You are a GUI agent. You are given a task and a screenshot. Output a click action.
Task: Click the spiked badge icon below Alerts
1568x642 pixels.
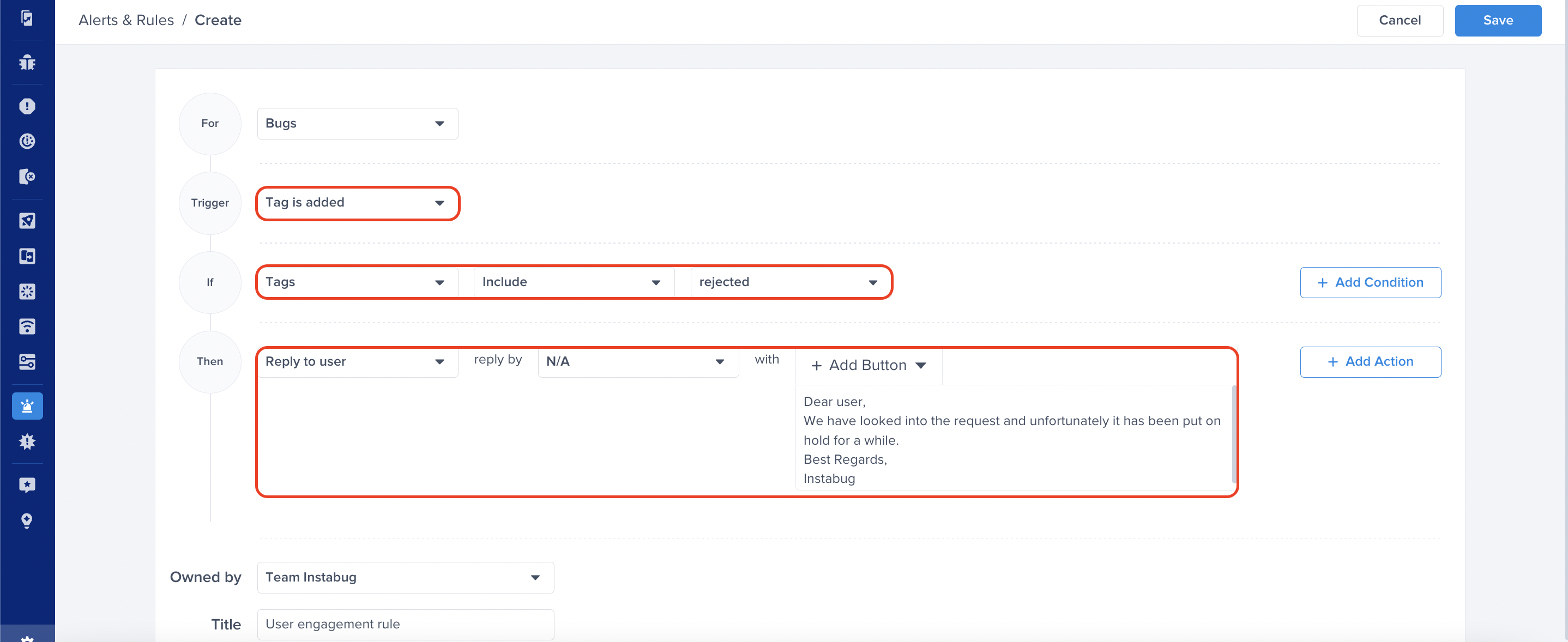(27, 441)
